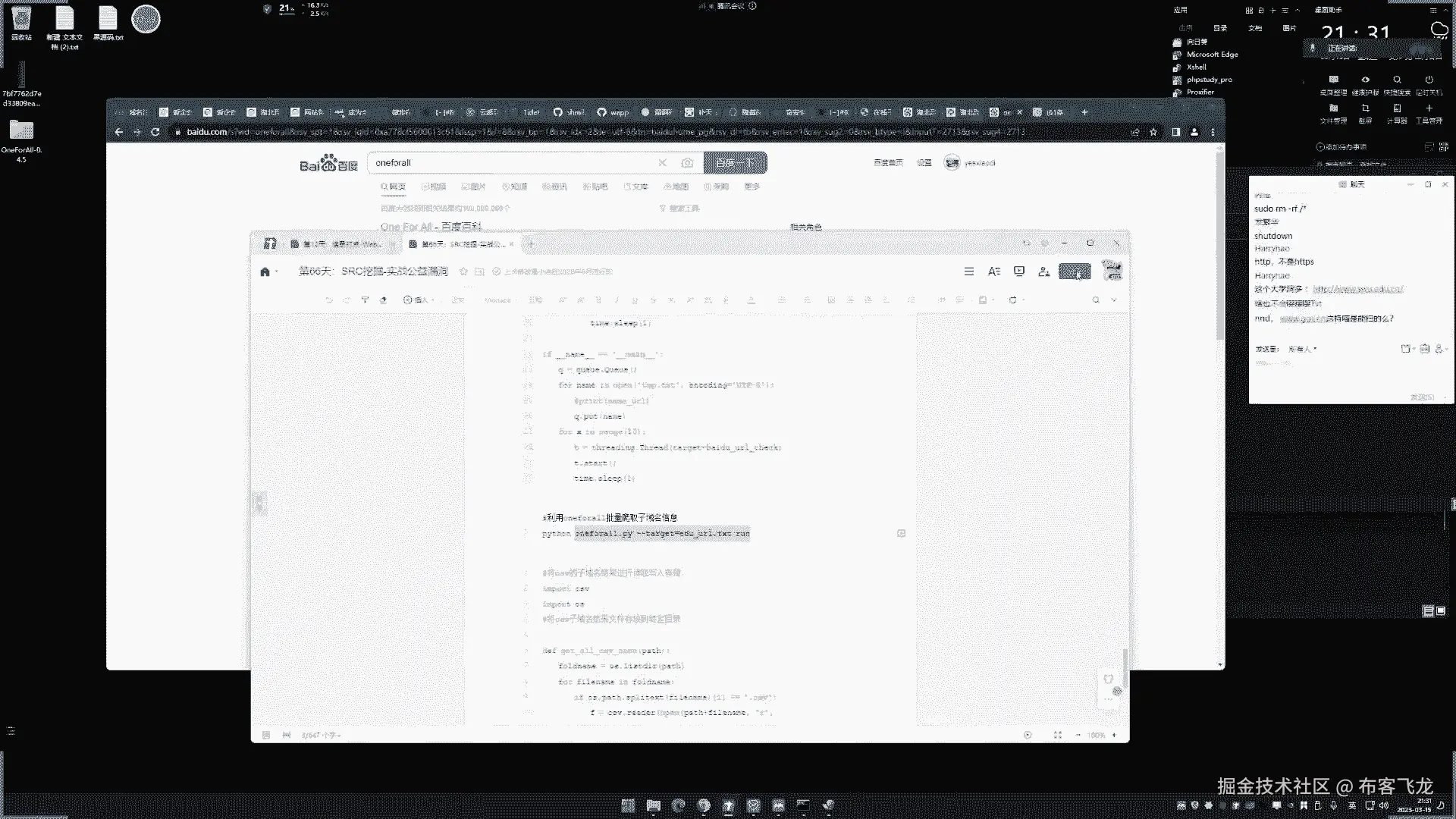The image size is (1456, 819).
Task: Clear the oneforall search query
Action: (662, 163)
